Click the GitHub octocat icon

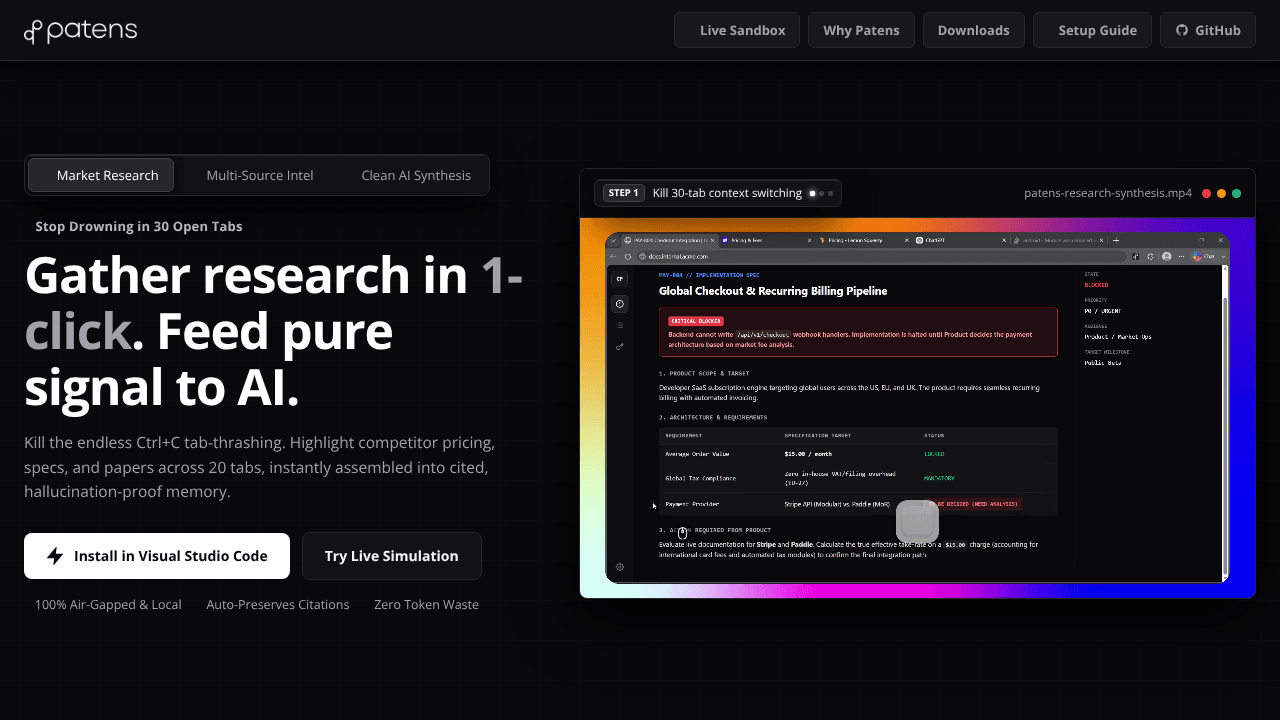(1182, 30)
